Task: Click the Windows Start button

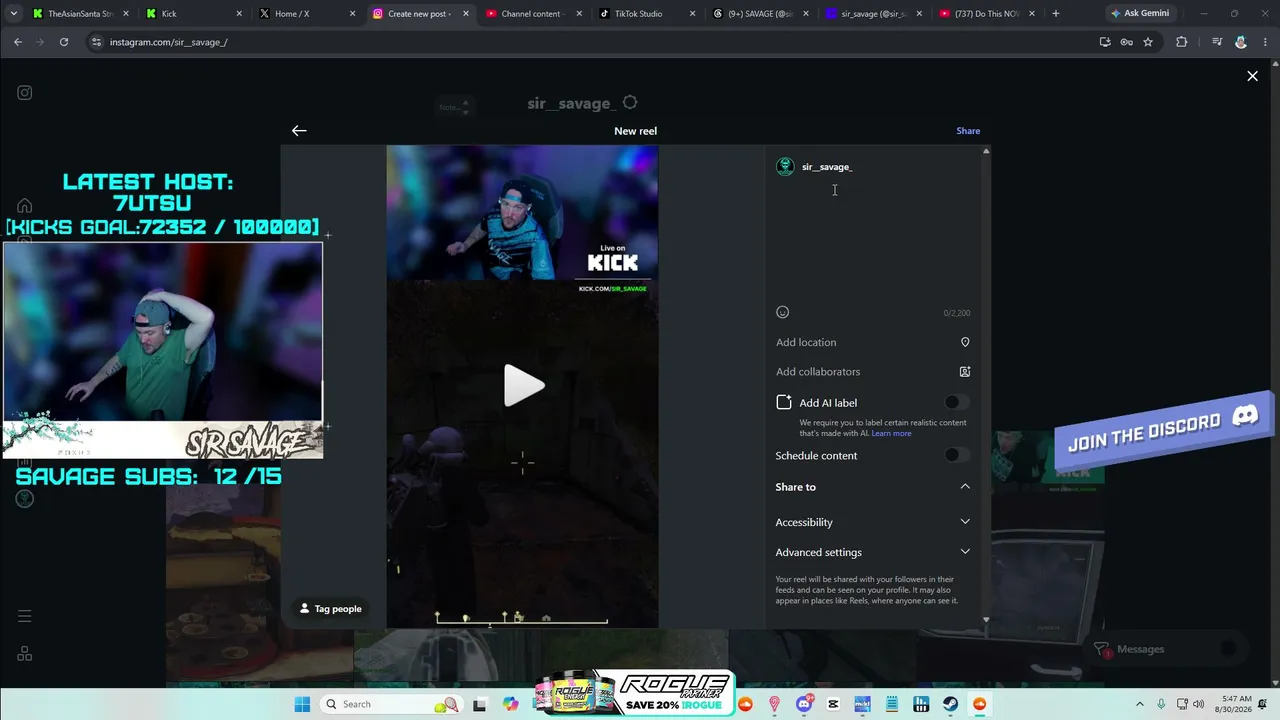Action: click(x=302, y=704)
